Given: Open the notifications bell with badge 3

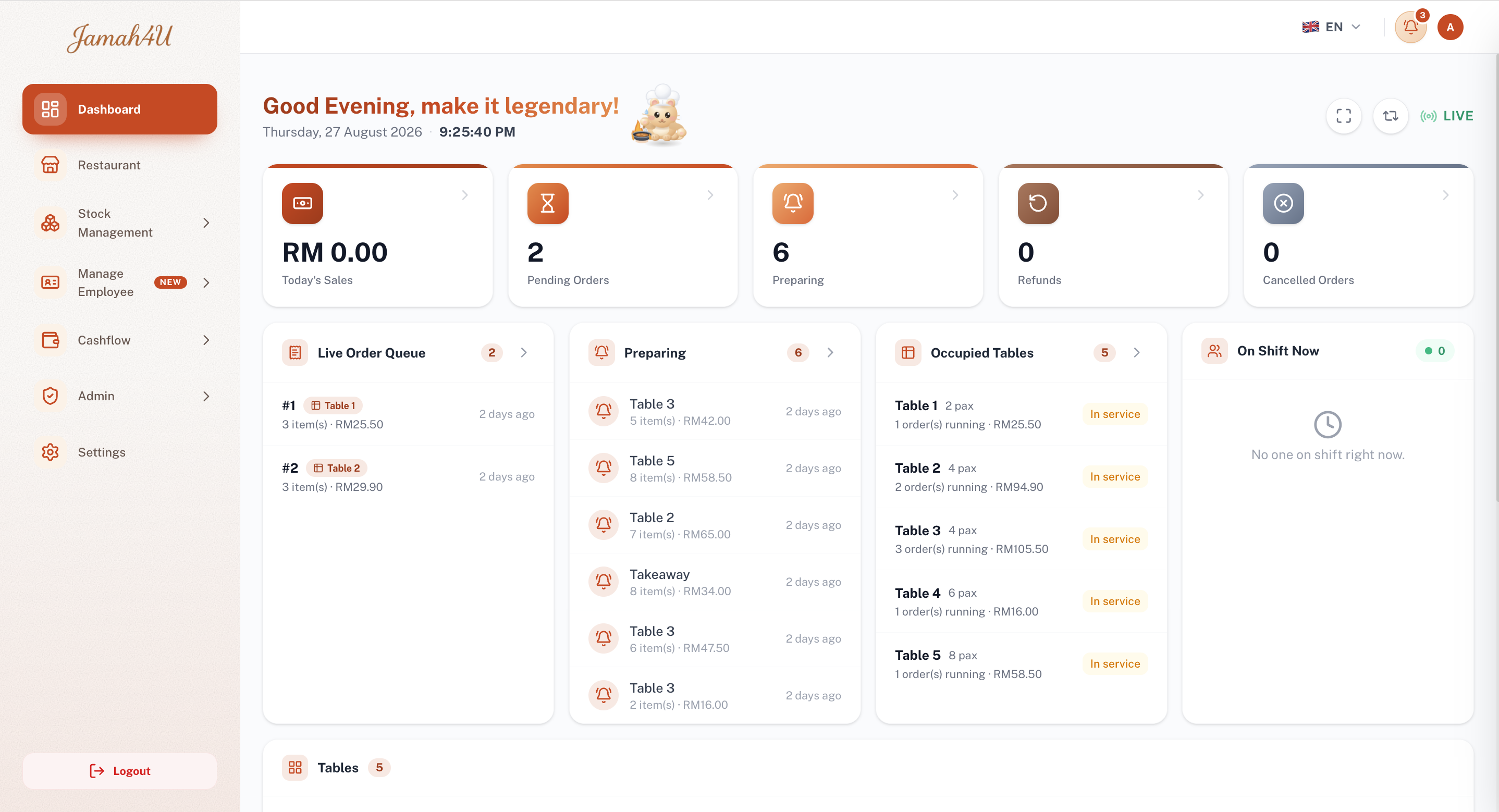Looking at the screenshot, I should 1410,27.
